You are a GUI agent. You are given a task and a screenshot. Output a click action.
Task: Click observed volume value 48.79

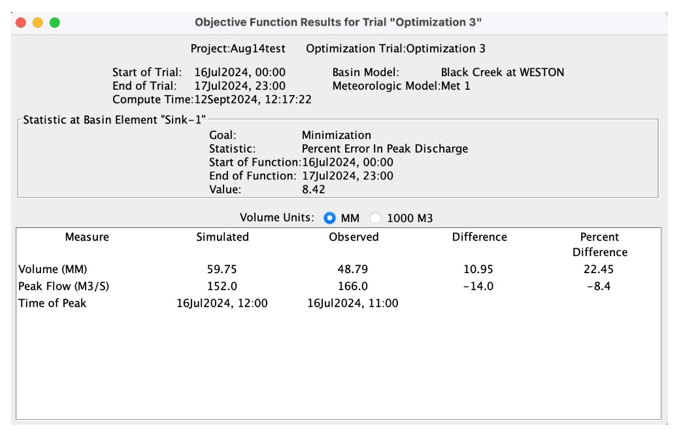click(x=353, y=269)
